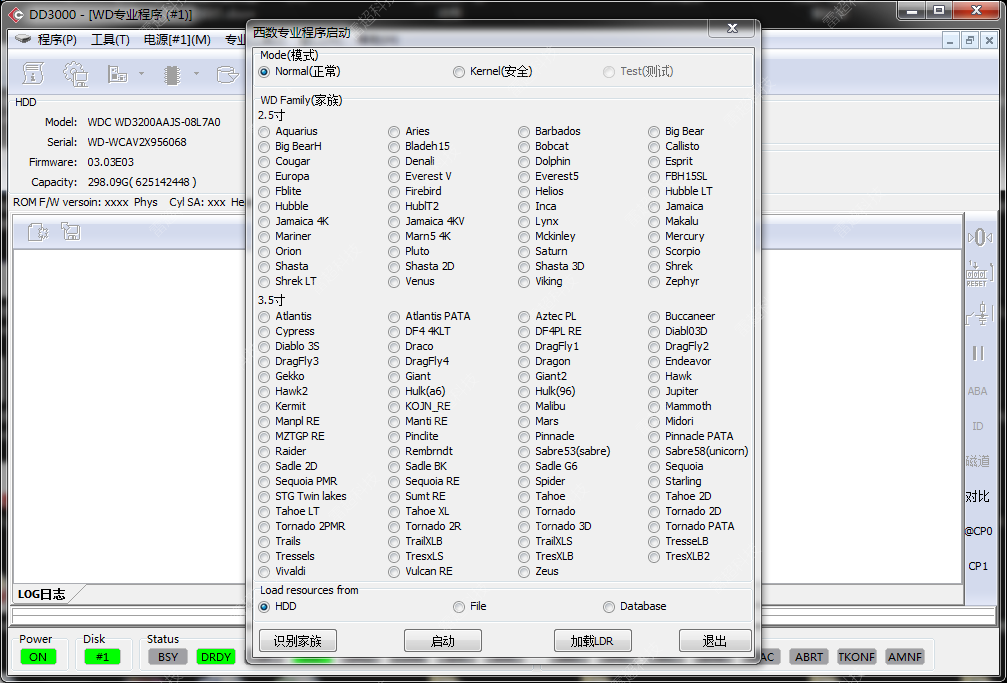
Task: Click the zero-position icon in right sidebar
Action: (x=979, y=237)
